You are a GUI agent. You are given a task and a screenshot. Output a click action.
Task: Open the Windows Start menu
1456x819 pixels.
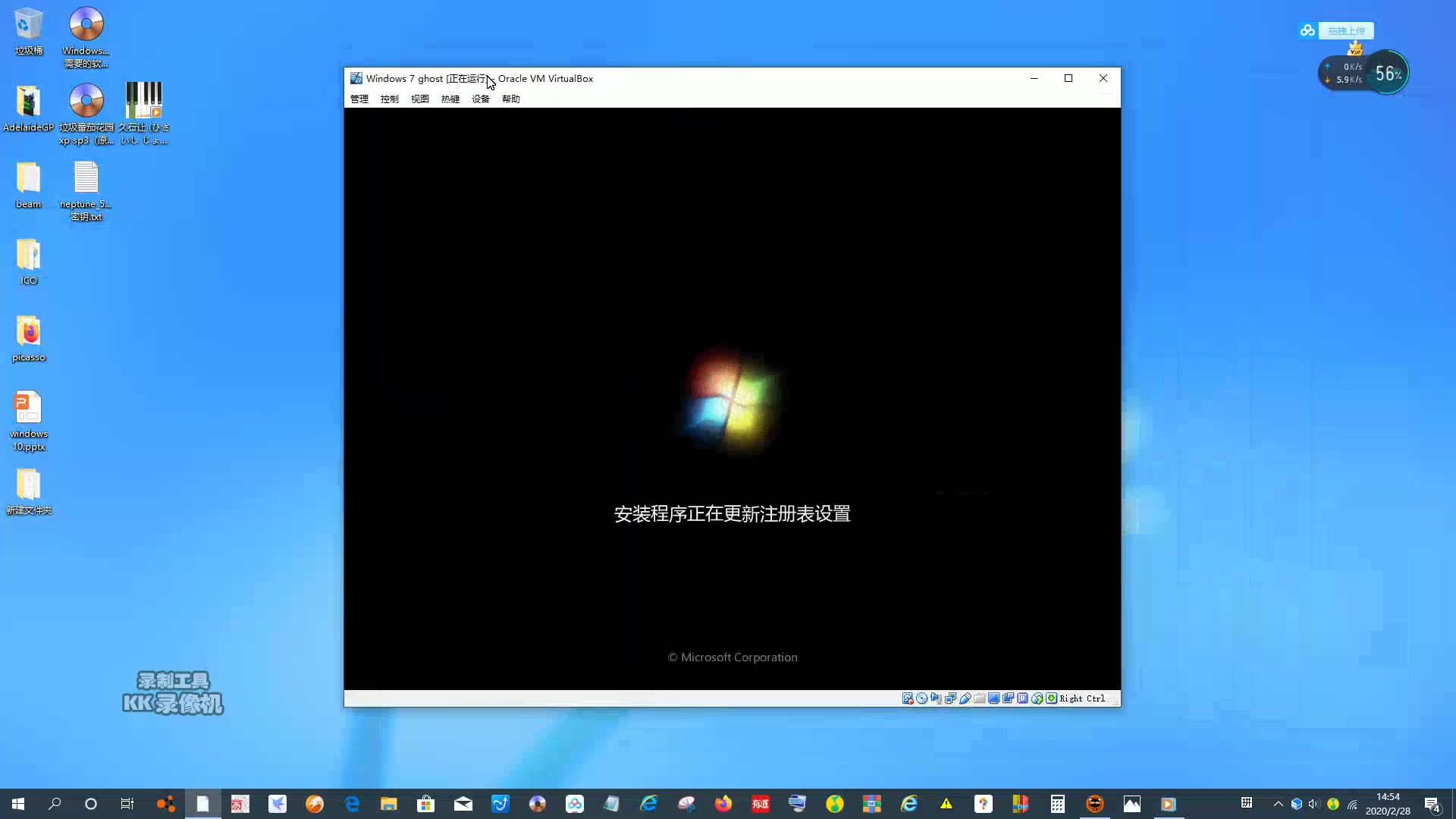(18, 804)
